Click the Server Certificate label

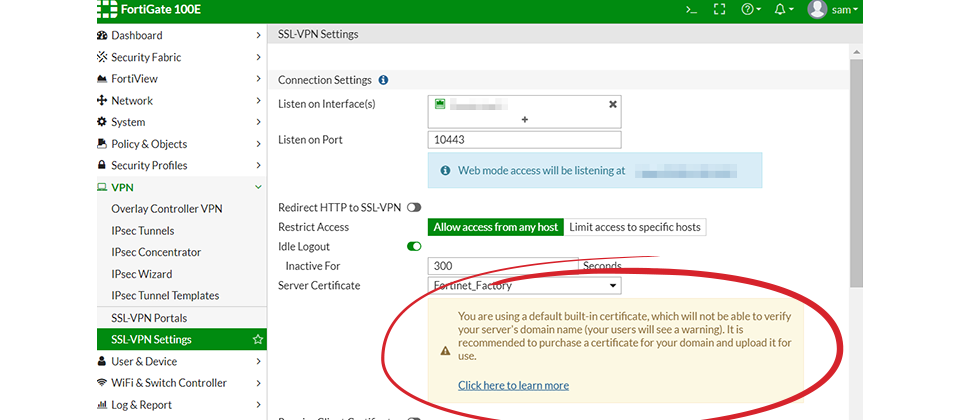319,285
